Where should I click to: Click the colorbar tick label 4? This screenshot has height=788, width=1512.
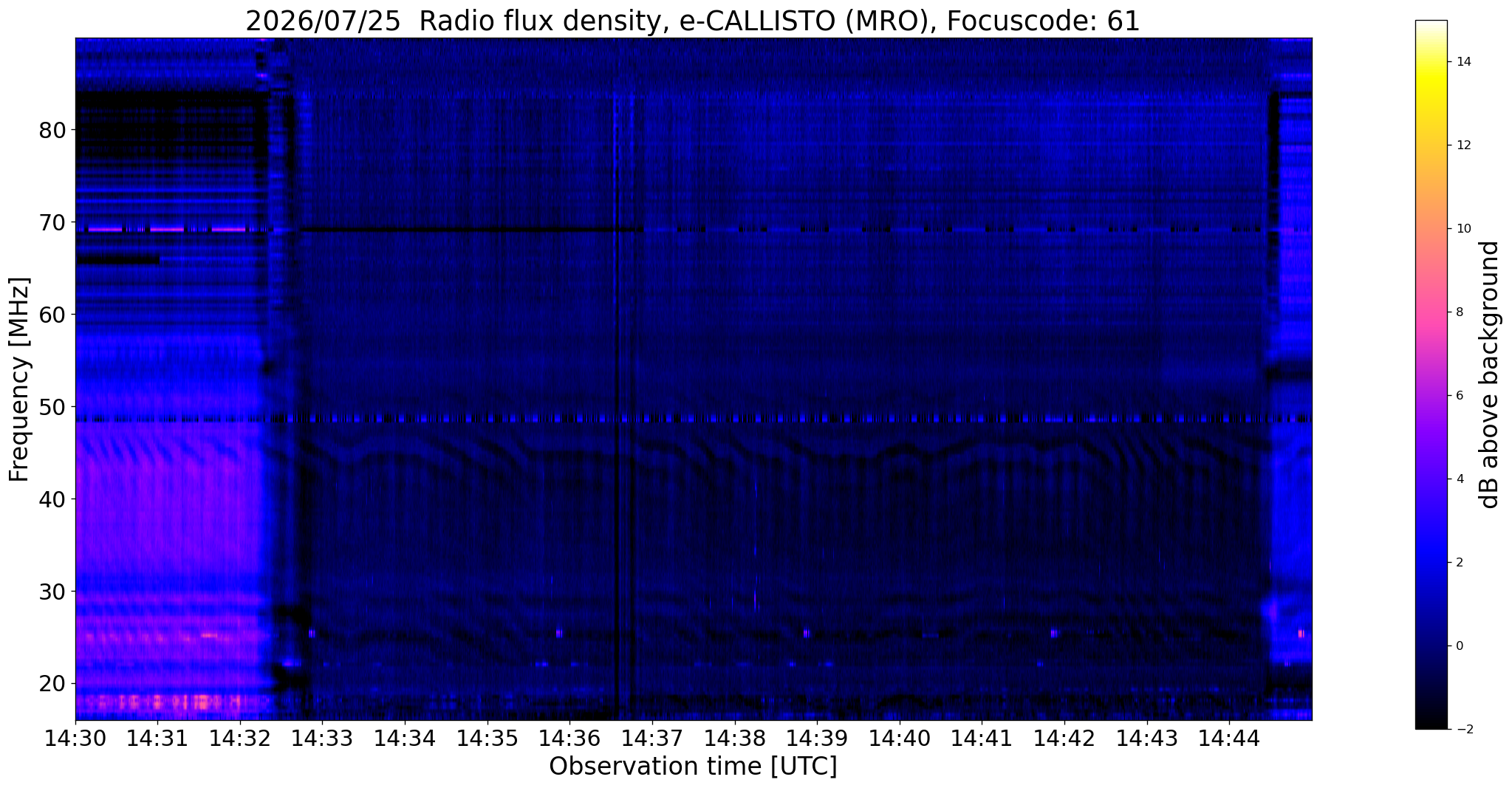1459,479
